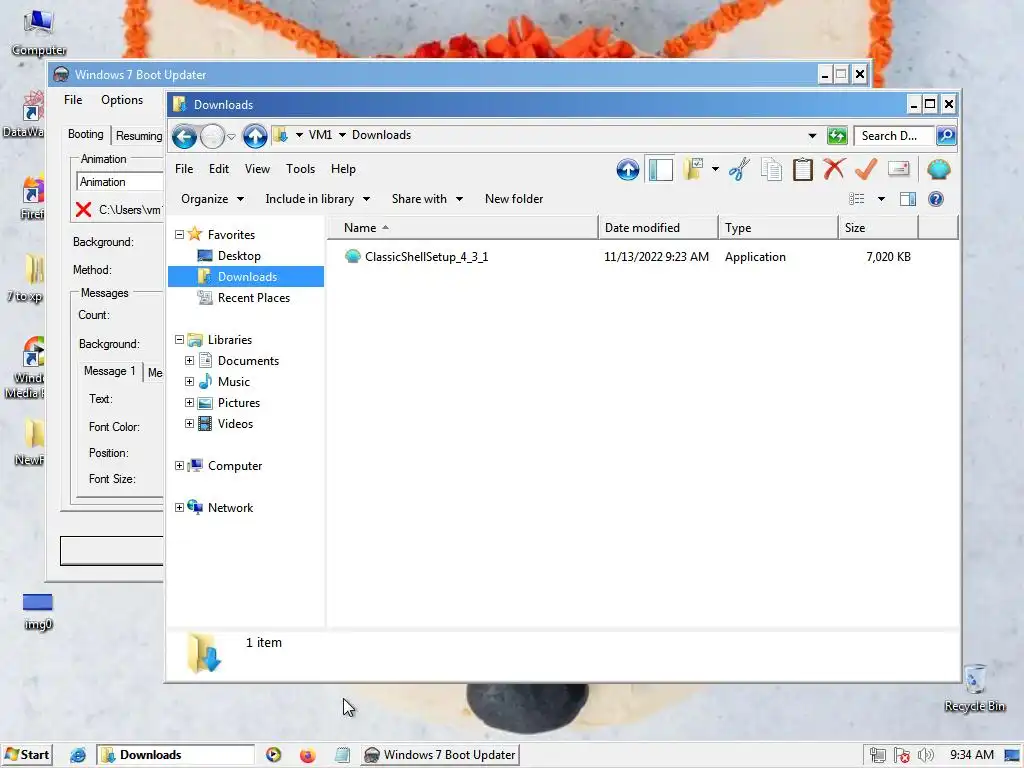Open the Organize dropdown

point(212,199)
